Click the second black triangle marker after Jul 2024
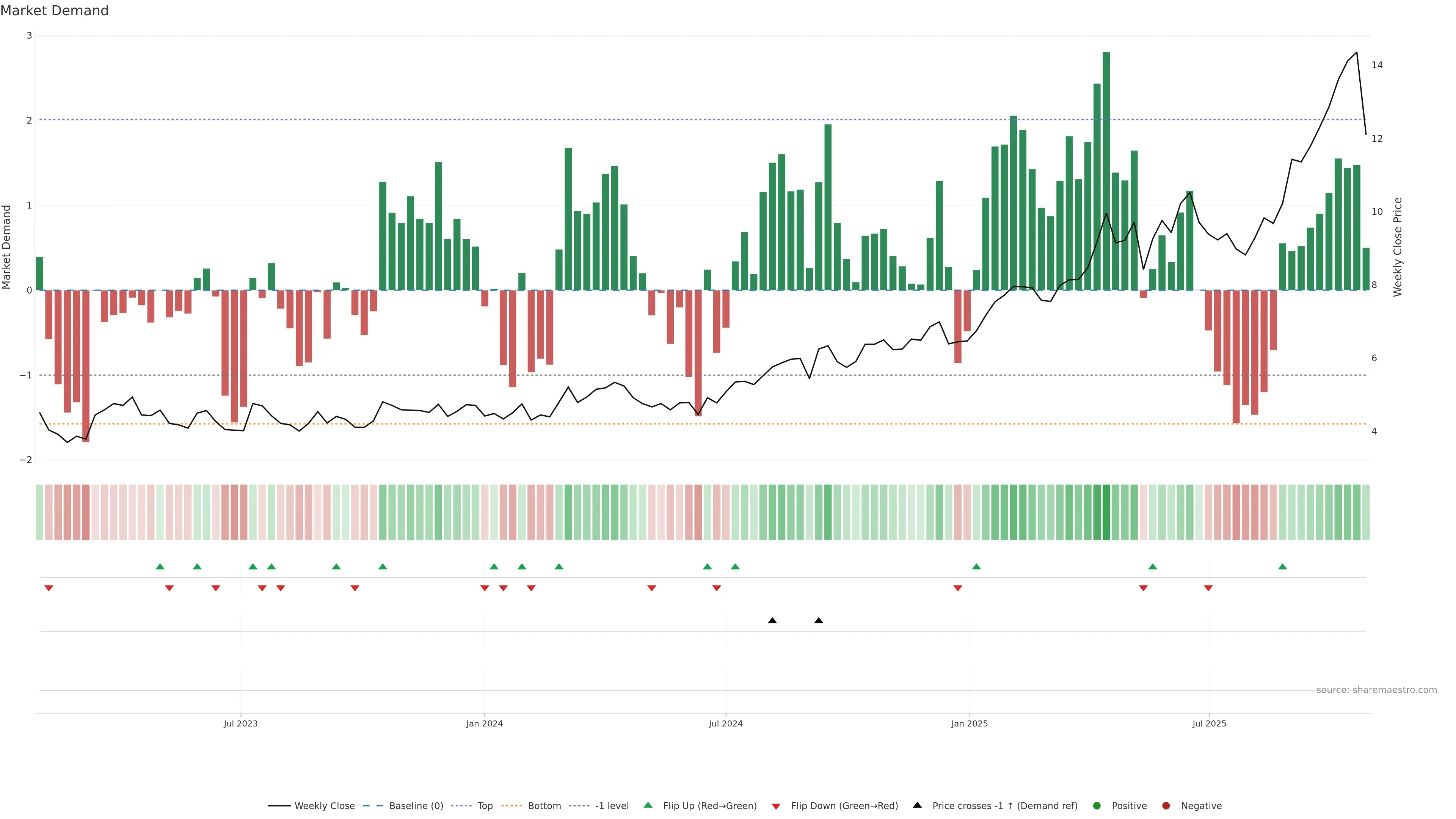 click(819, 621)
